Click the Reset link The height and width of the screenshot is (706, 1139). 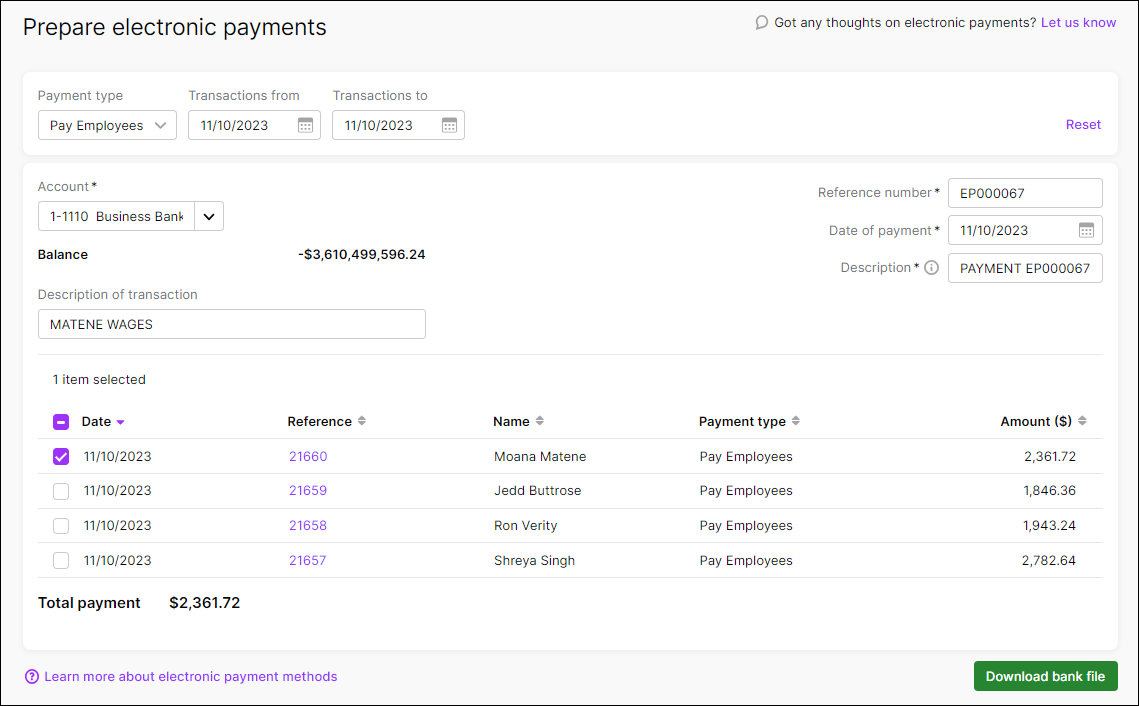1083,124
